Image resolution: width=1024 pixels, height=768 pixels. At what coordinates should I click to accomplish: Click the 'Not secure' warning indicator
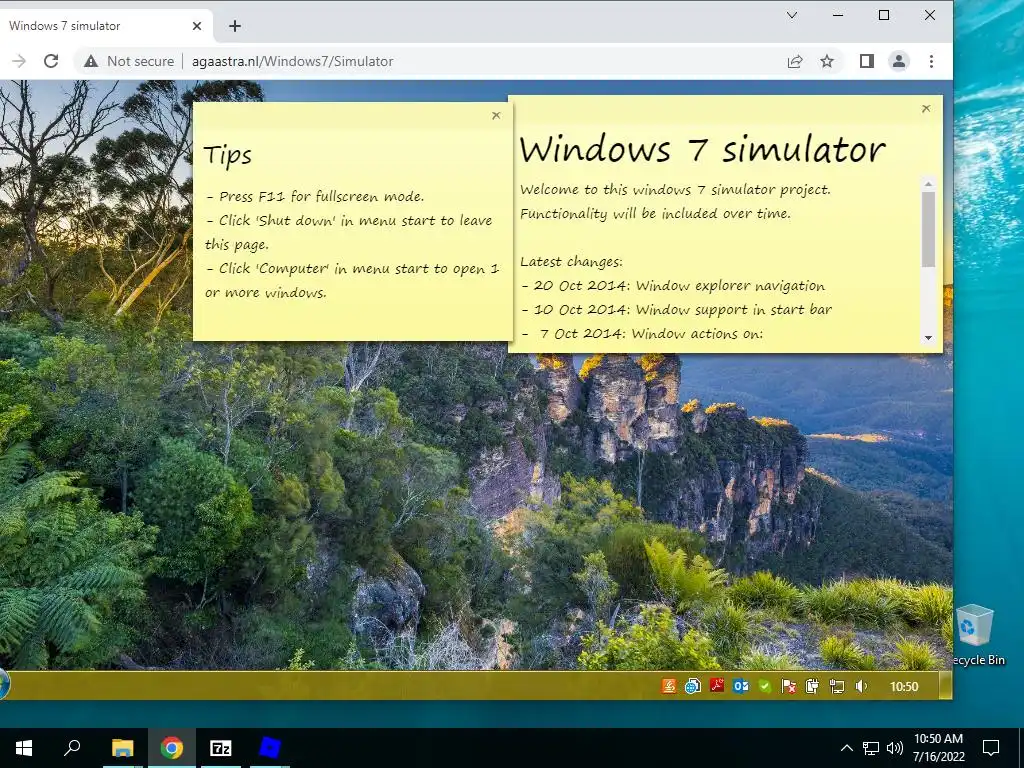click(129, 61)
